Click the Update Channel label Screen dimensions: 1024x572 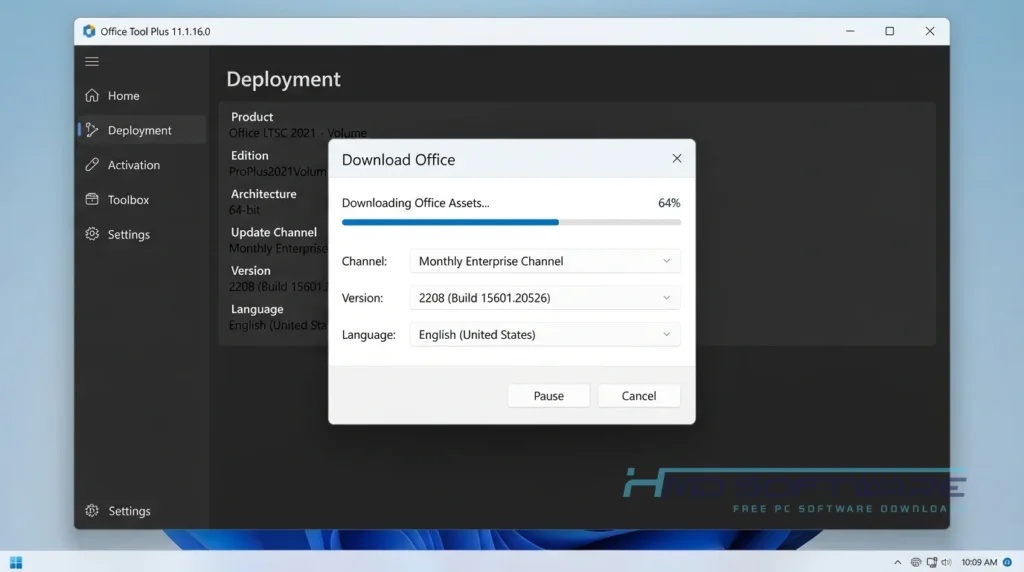coord(274,232)
